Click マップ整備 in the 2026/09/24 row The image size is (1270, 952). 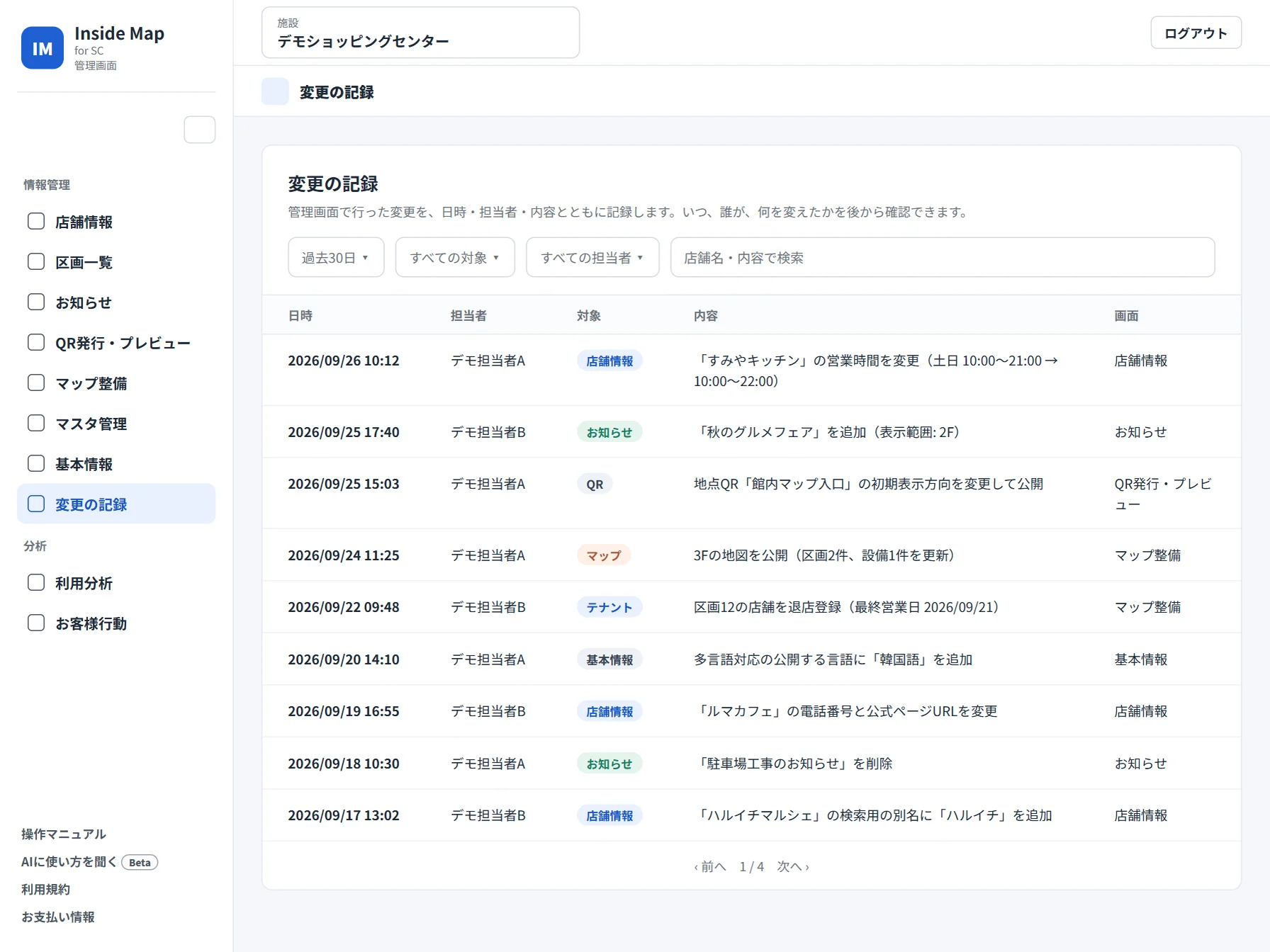point(1148,555)
